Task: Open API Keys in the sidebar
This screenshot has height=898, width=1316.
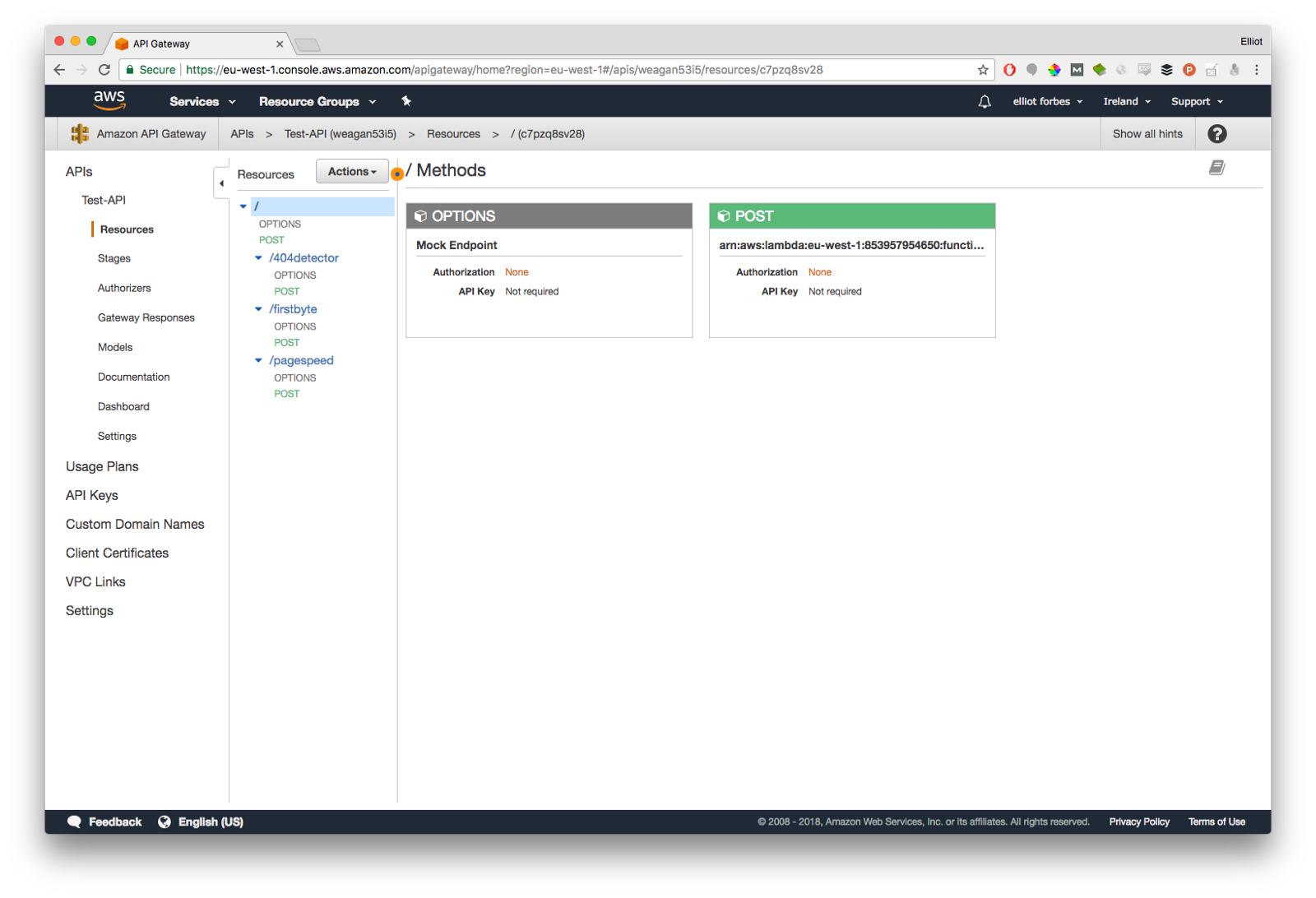Action: click(x=92, y=495)
